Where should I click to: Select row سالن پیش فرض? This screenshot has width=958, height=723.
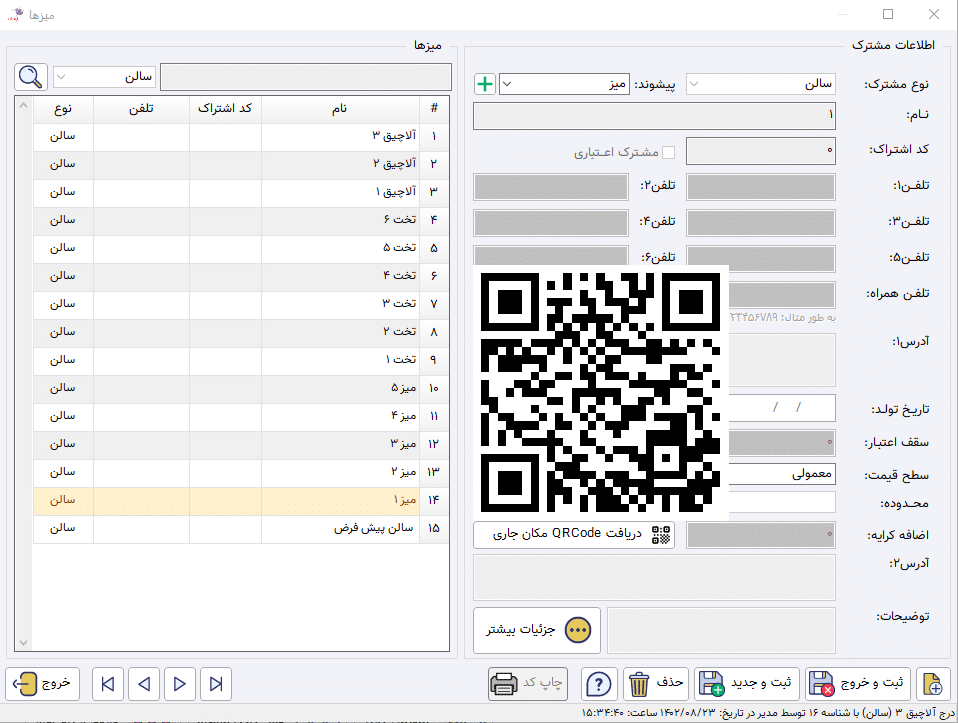click(x=241, y=529)
